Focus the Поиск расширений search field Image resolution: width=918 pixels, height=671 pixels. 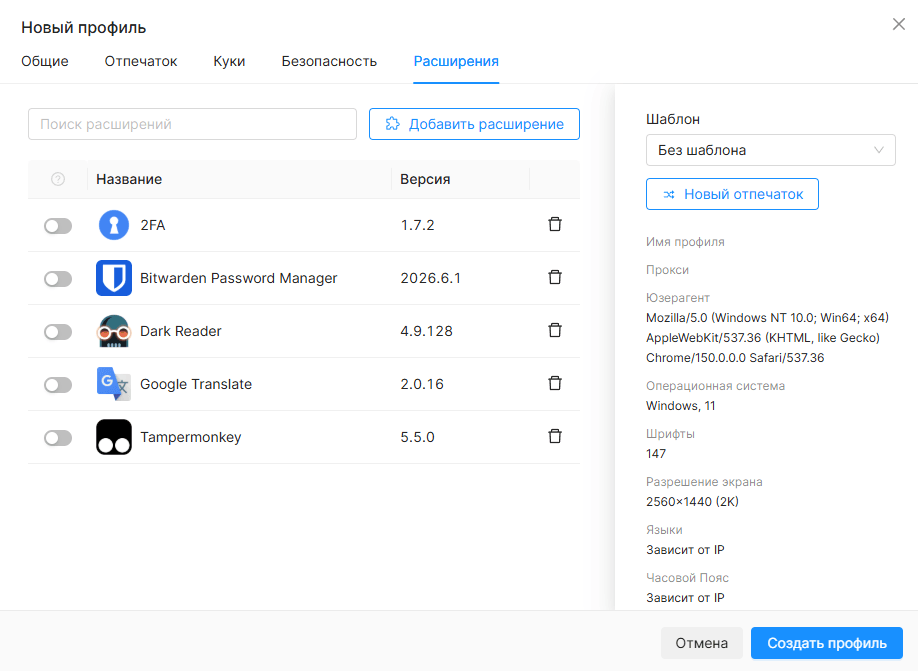pos(192,124)
